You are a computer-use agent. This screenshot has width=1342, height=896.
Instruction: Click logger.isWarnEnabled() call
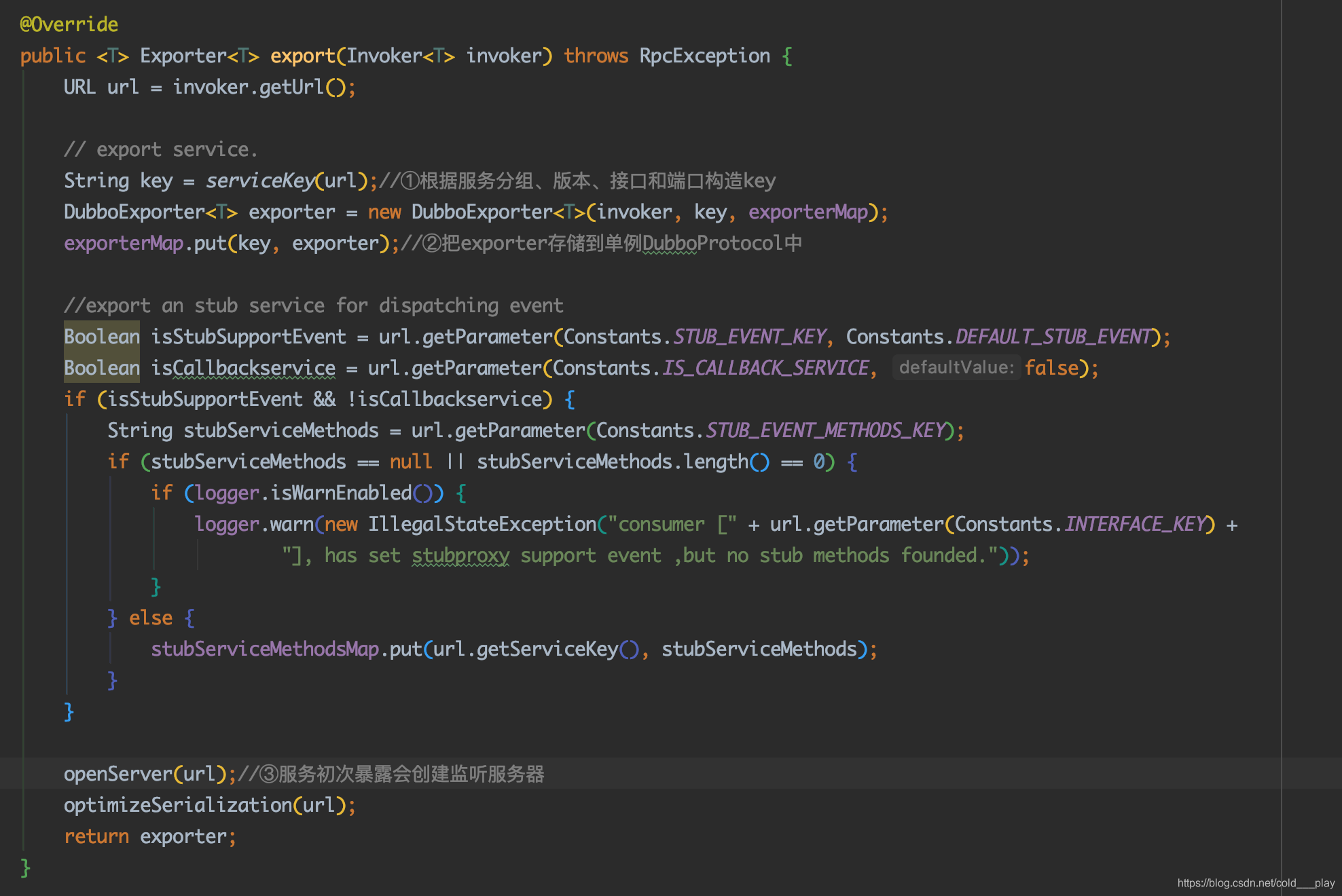click(314, 493)
